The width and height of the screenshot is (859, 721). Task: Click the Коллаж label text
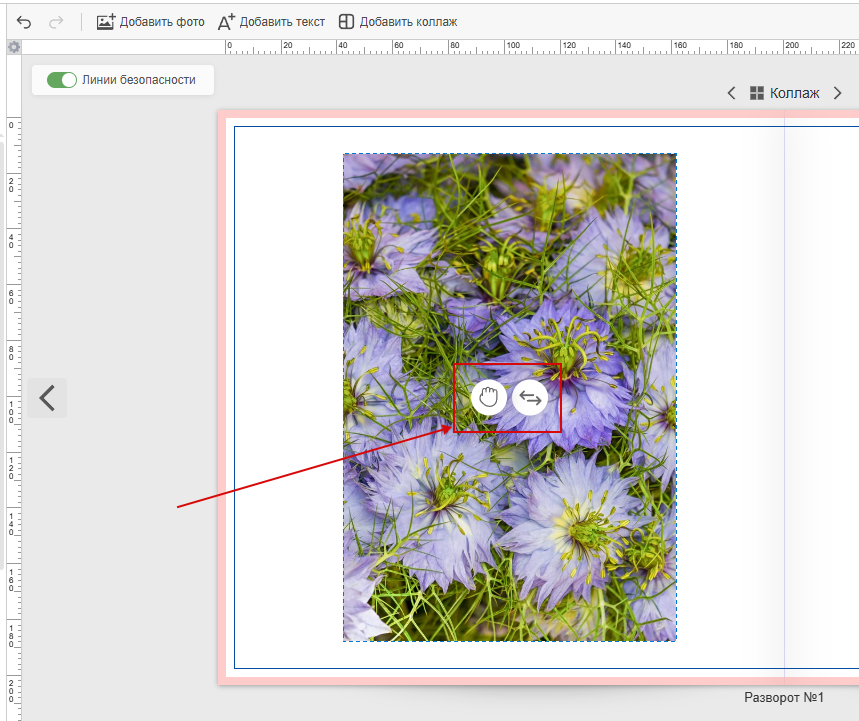click(794, 93)
